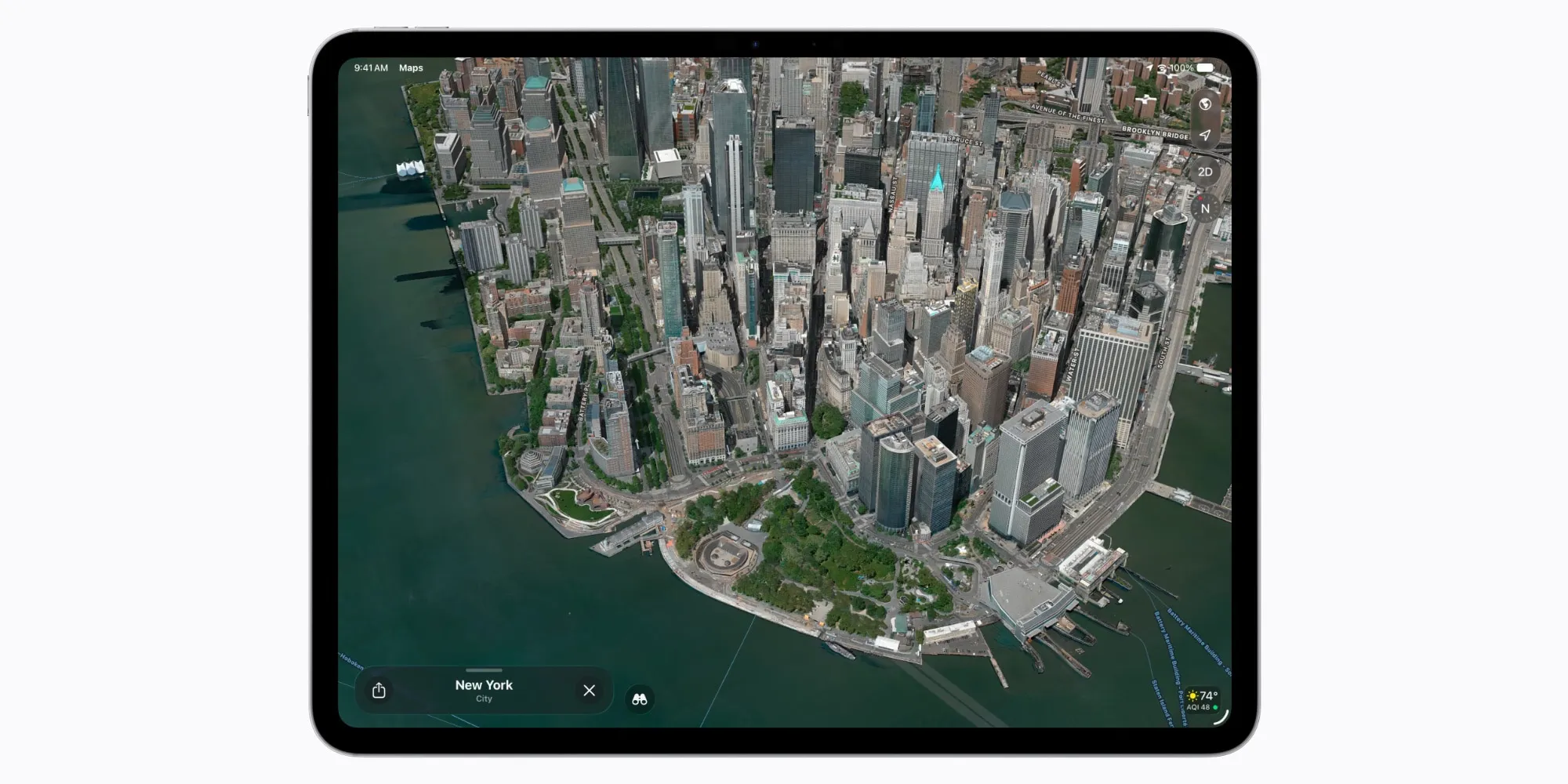This screenshot has height=784, width=1568.
Task: Select the Spruce St street label
Action: pyautogui.click(x=964, y=140)
